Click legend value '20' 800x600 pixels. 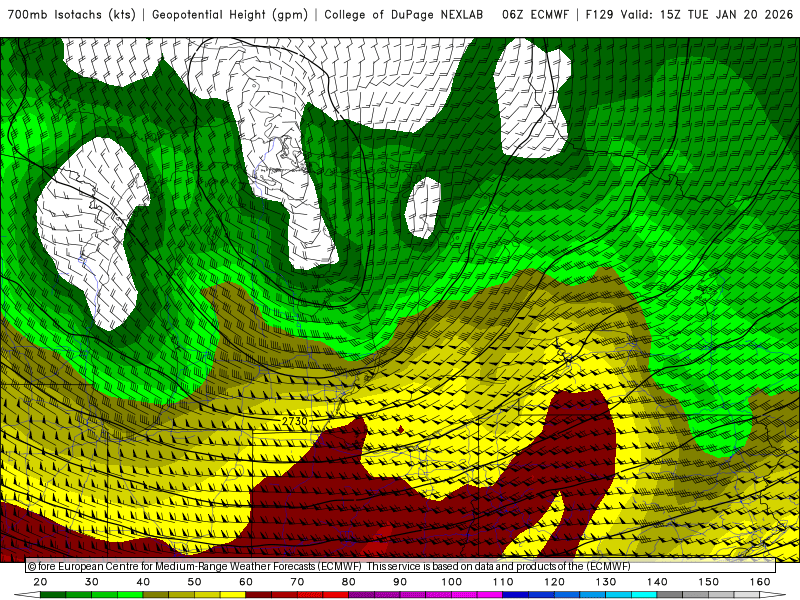pos(40,582)
